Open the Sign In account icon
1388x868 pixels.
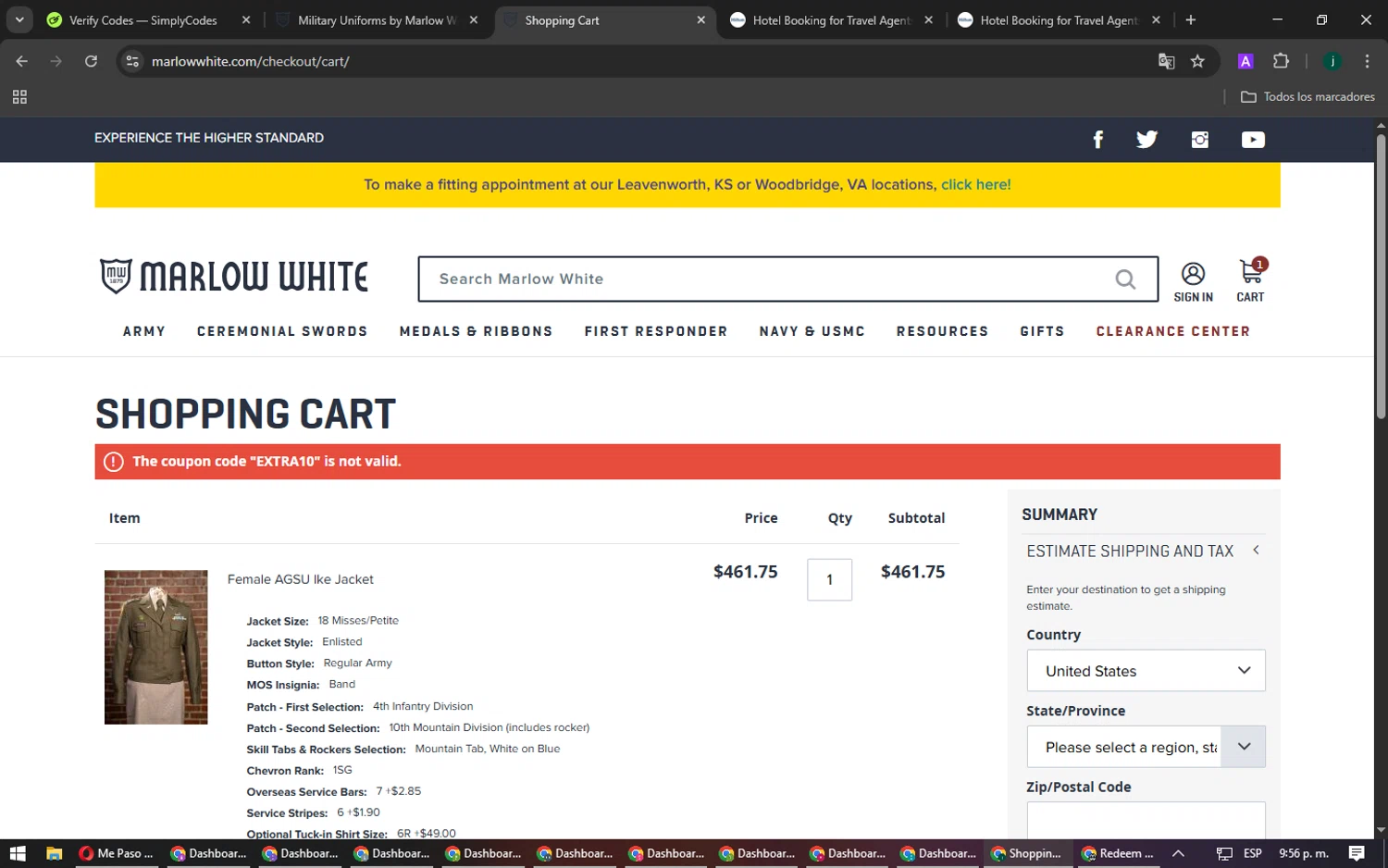[1193, 282]
